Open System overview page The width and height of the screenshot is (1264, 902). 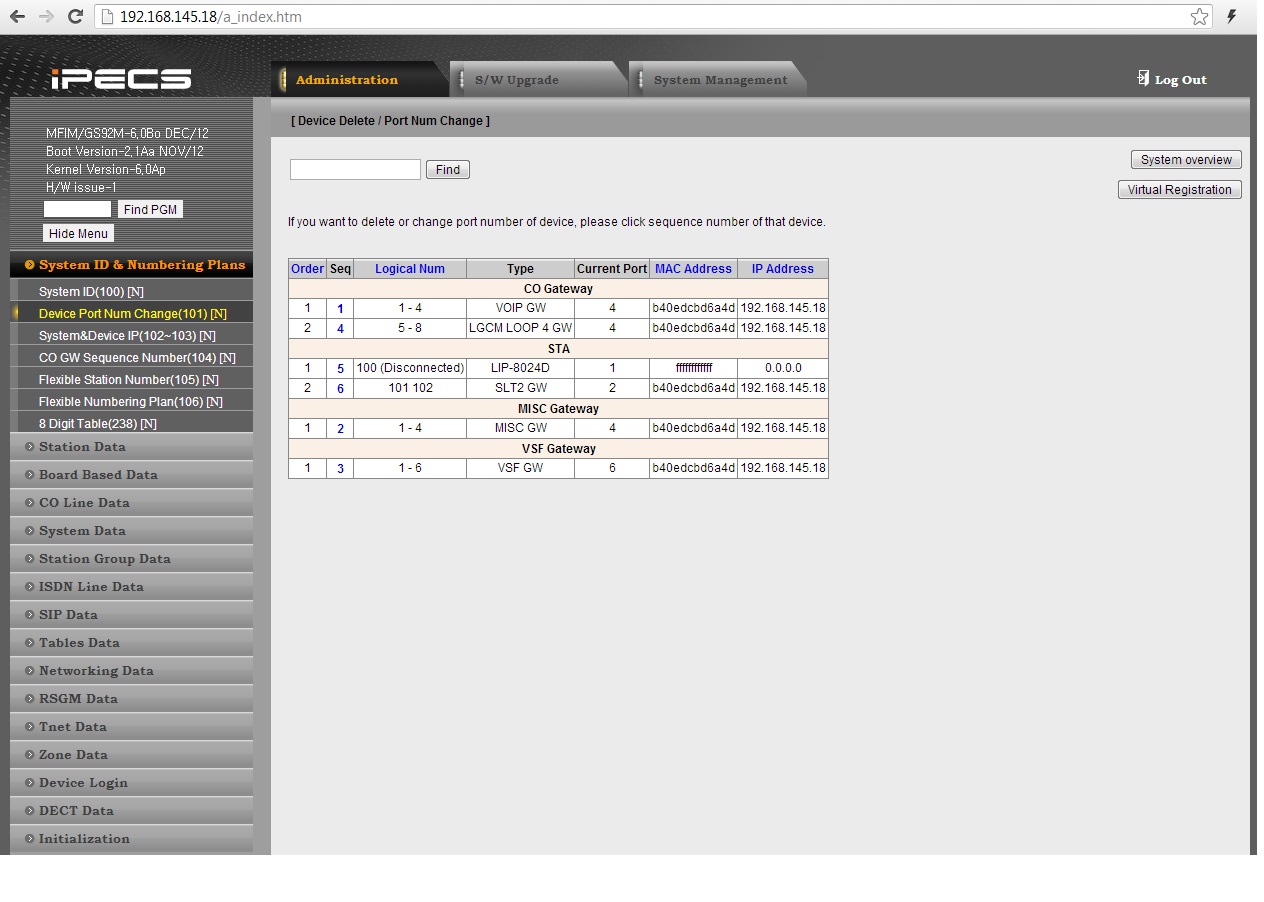coord(1186,160)
